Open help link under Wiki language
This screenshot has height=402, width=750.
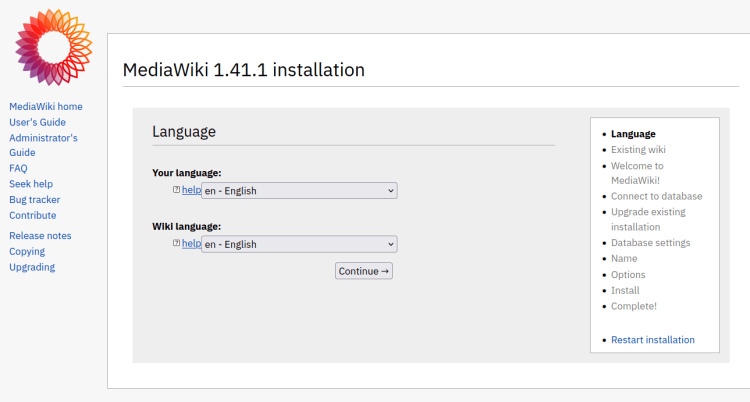point(191,243)
